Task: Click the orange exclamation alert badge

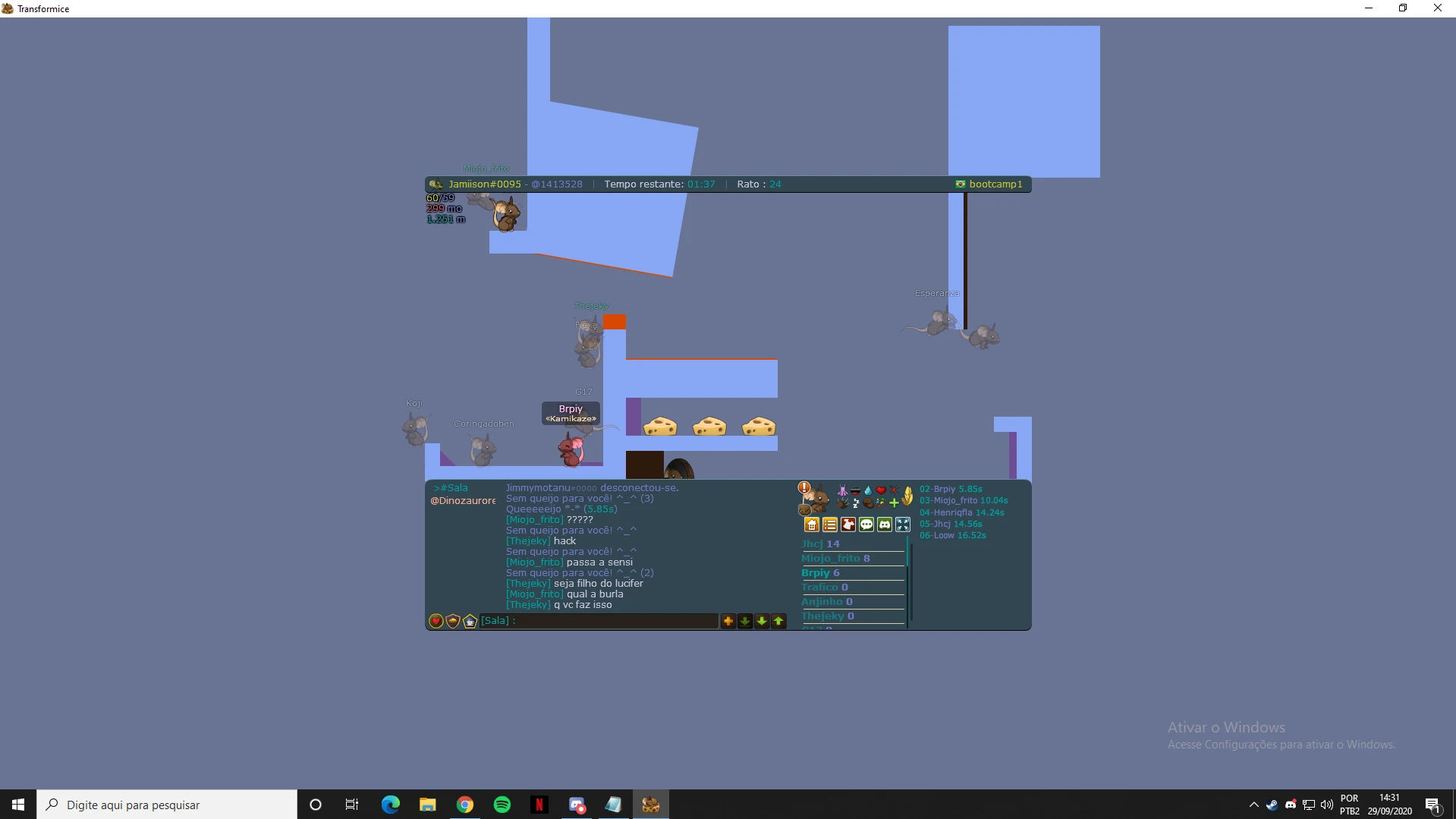Action: pos(804,487)
